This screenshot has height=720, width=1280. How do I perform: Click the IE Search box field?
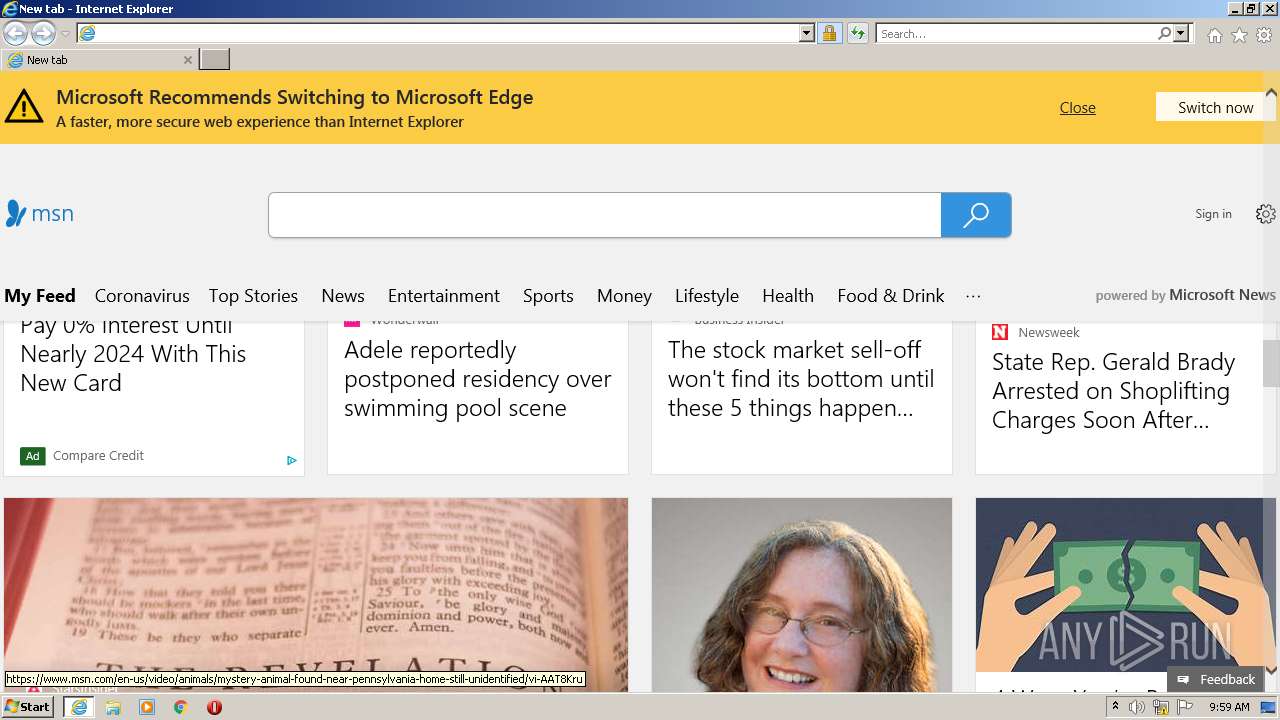(1017, 33)
